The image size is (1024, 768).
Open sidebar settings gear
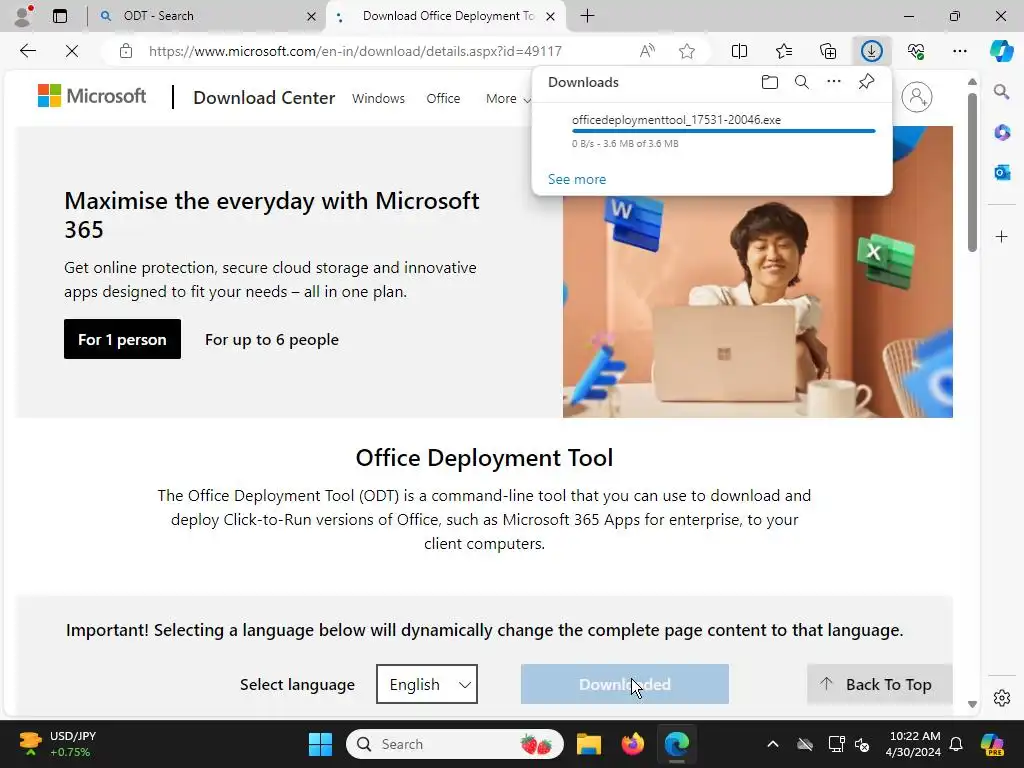(1002, 697)
